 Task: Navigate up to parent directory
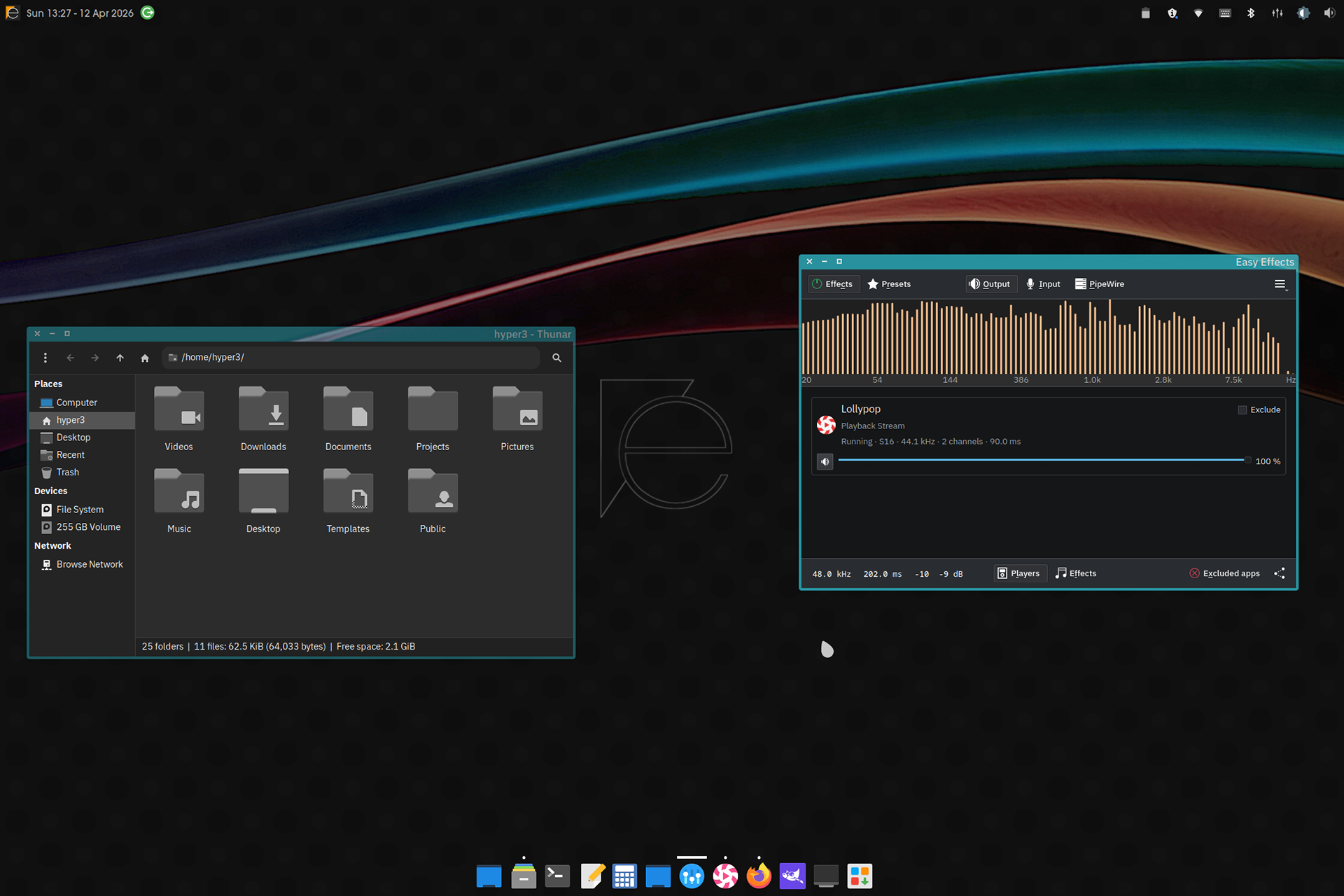pos(120,358)
